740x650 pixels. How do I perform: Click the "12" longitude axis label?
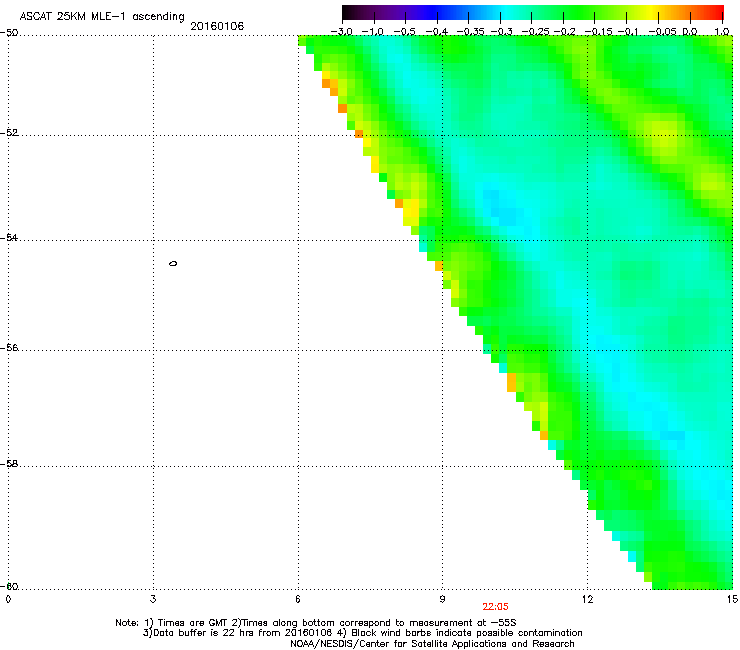(x=587, y=599)
